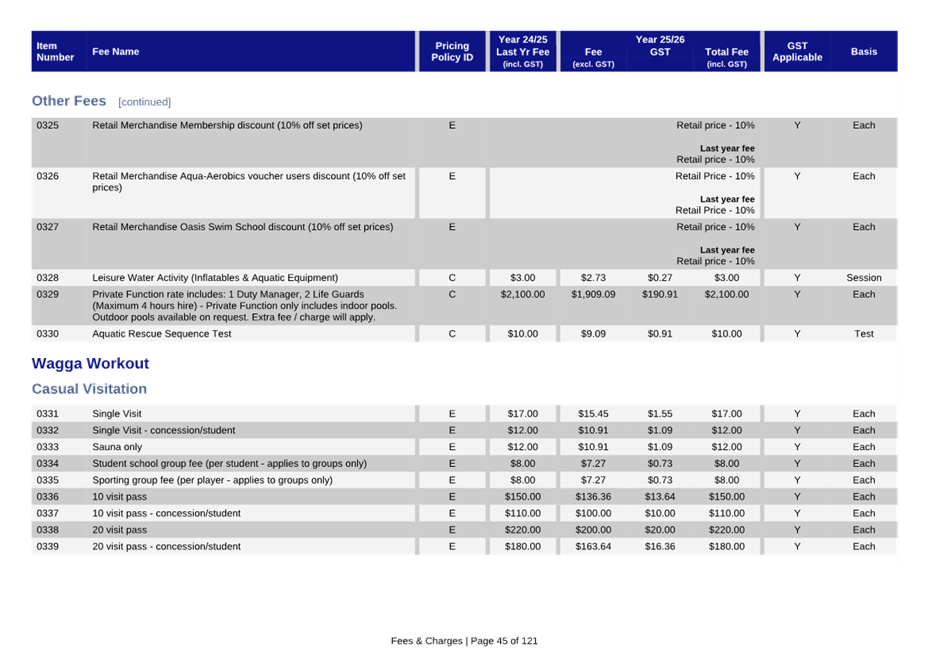Select item number 0339
This screenshot has height=656, width=928.
(47, 546)
